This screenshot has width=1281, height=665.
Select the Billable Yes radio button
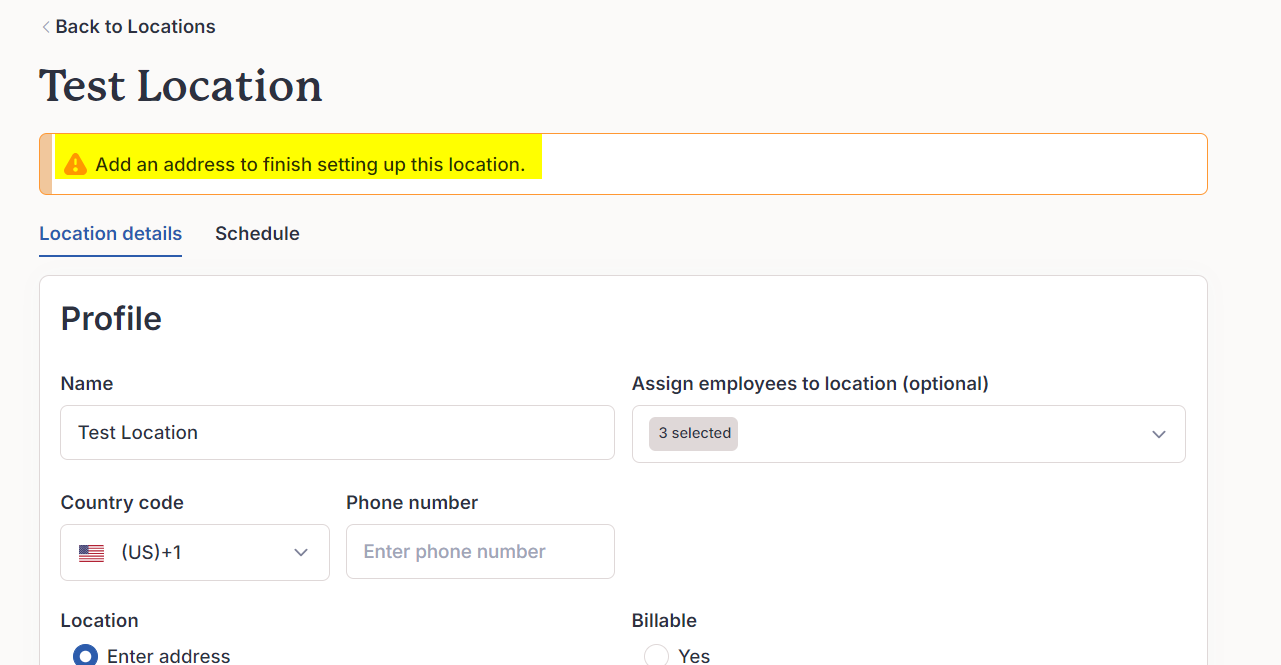(x=656, y=656)
